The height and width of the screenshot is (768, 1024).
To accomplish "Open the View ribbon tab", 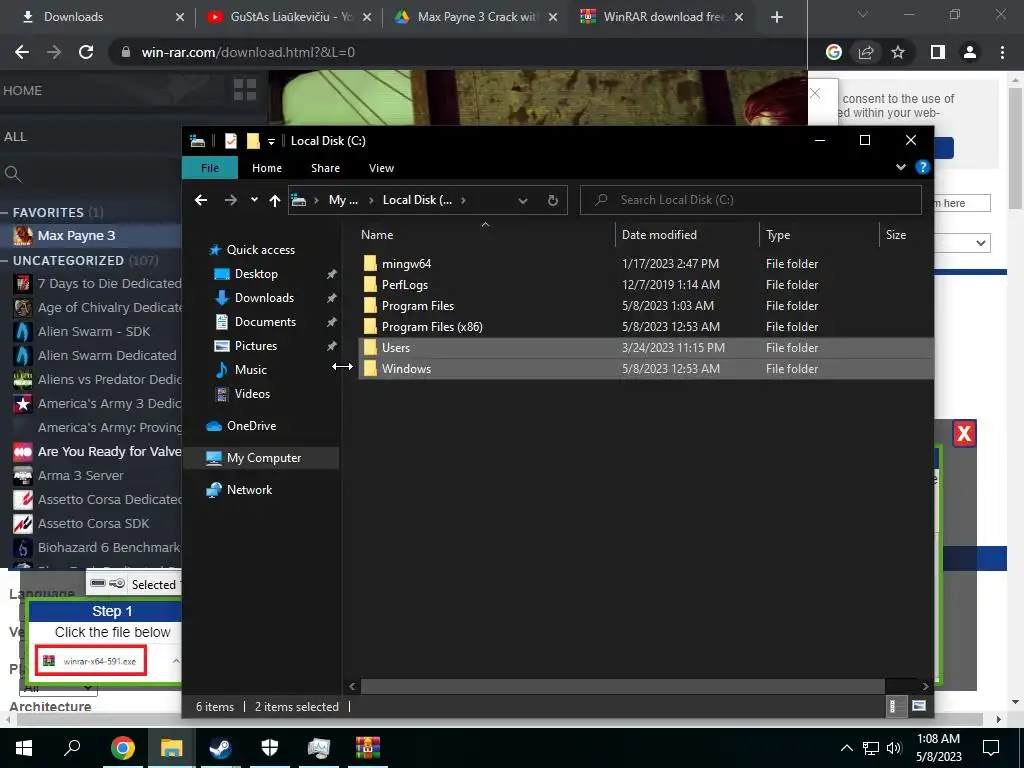I will (381, 168).
